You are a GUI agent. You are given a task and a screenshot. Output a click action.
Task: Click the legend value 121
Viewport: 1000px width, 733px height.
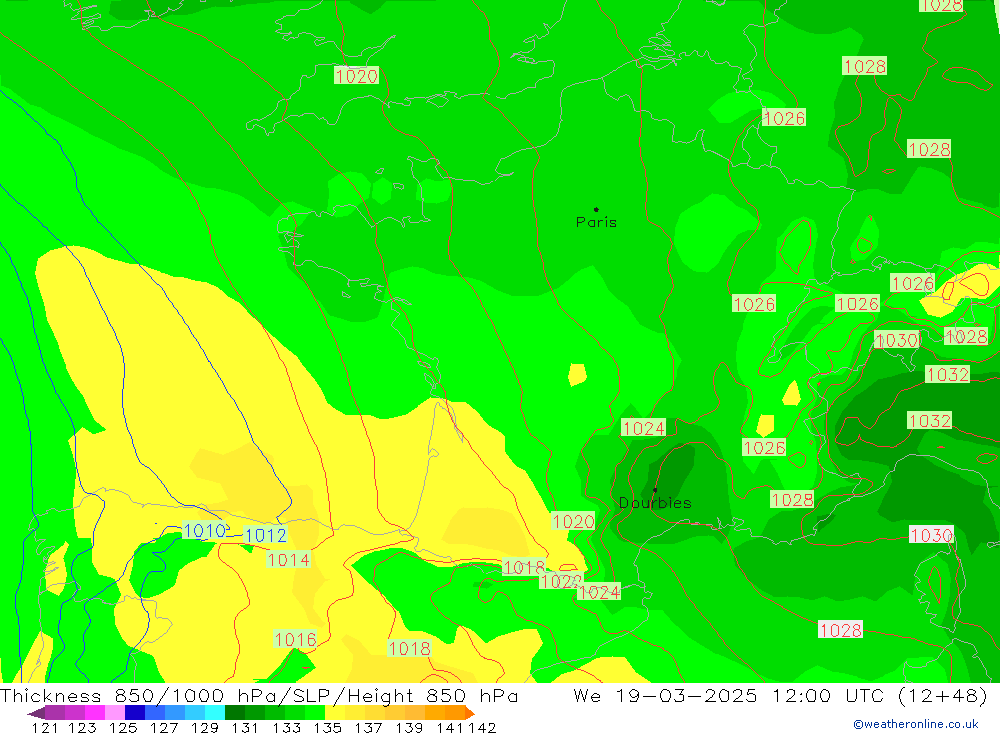(x=45, y=727)
